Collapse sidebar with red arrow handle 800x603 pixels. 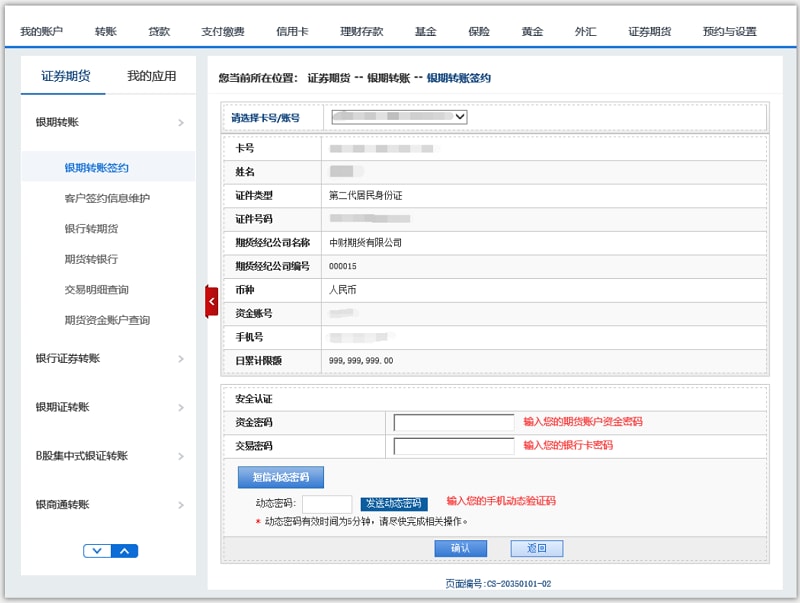211,301
